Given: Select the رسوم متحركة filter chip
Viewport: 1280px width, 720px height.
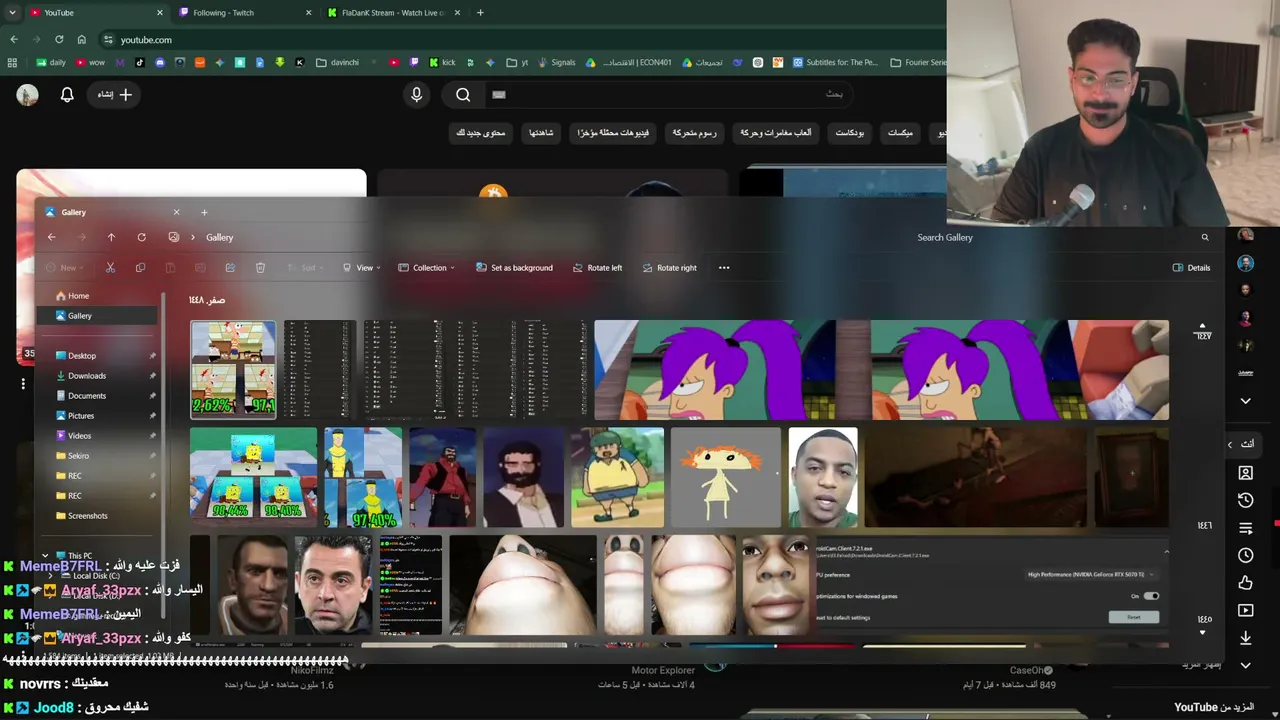Looking at the screenshot, I should tap(694, 133).
